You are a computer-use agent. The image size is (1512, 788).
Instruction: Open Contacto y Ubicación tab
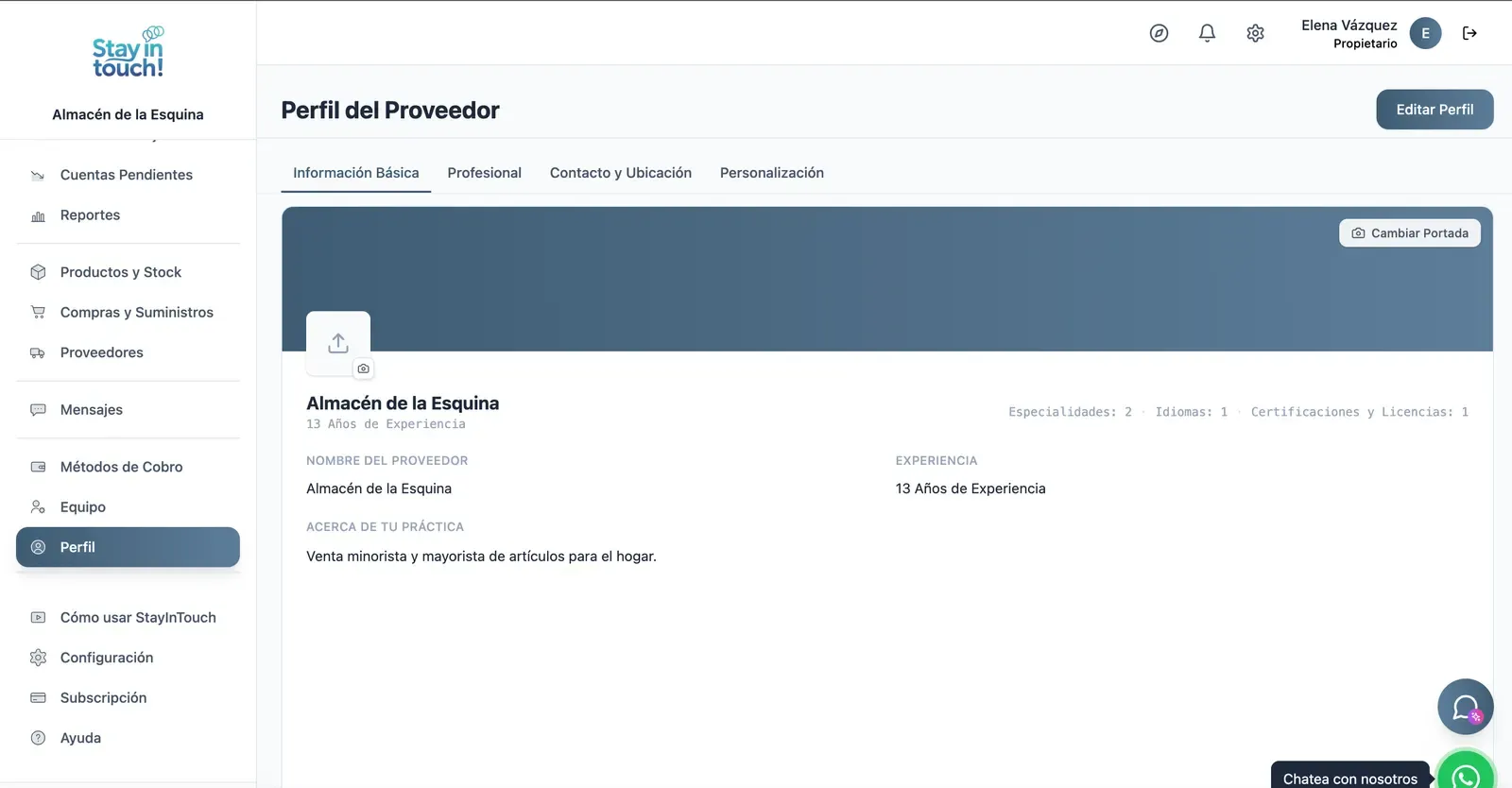coord(621,173)
